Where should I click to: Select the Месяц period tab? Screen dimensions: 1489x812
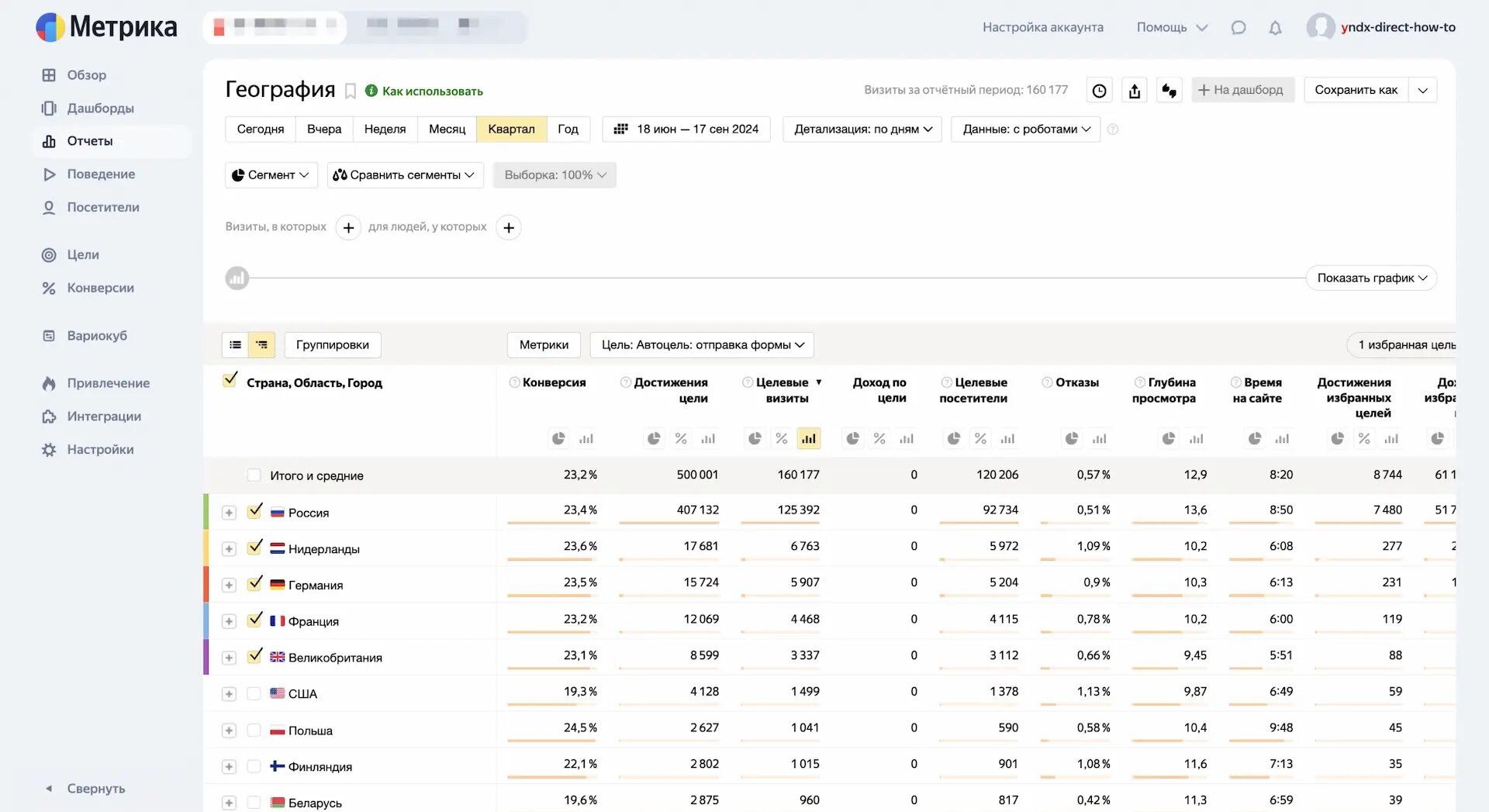(447, 130)
